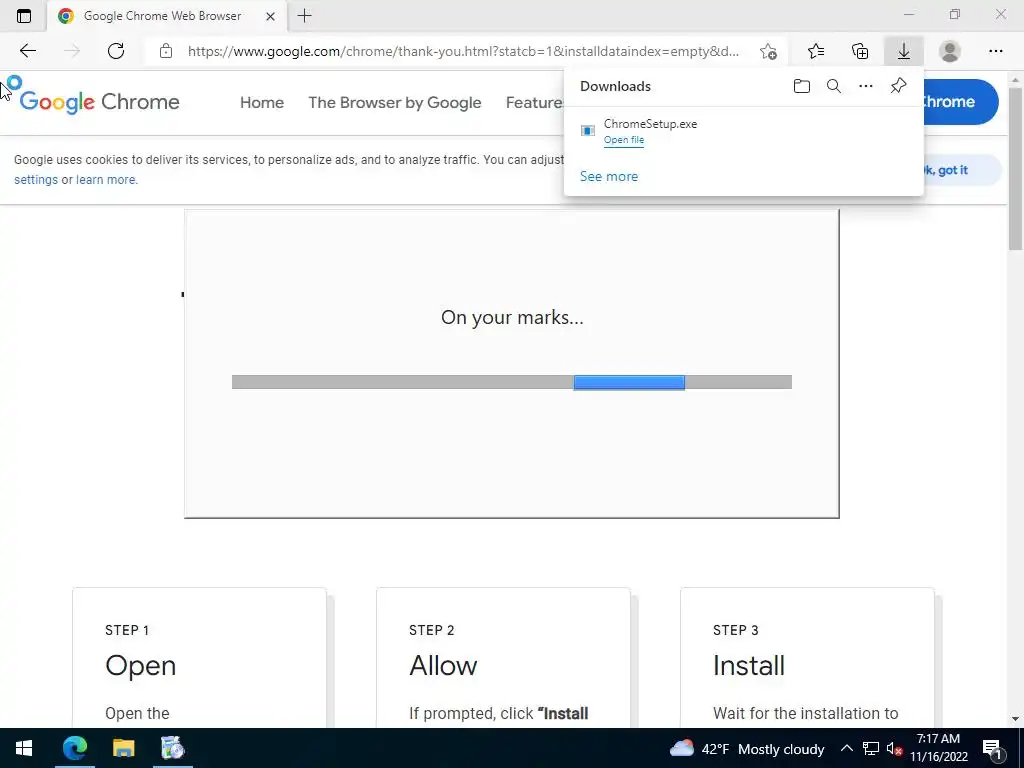Click the Step 3 Install card

[807, 658]
